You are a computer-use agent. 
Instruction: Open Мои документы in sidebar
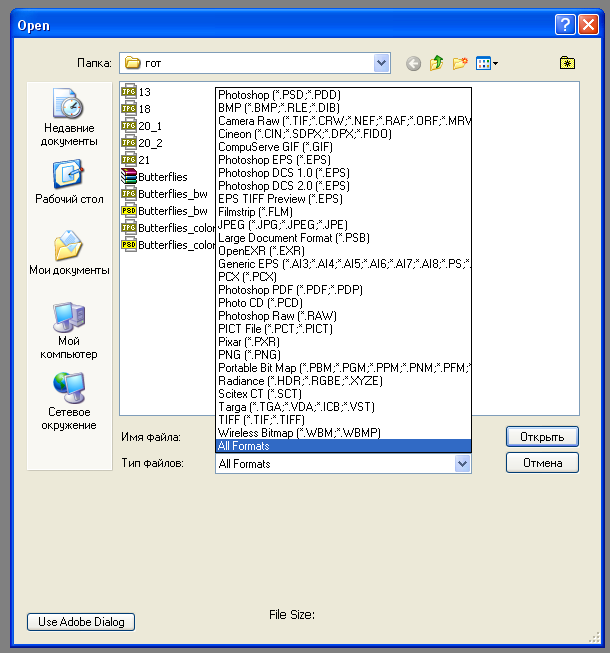pyautogui.click(x=69, y=253)
